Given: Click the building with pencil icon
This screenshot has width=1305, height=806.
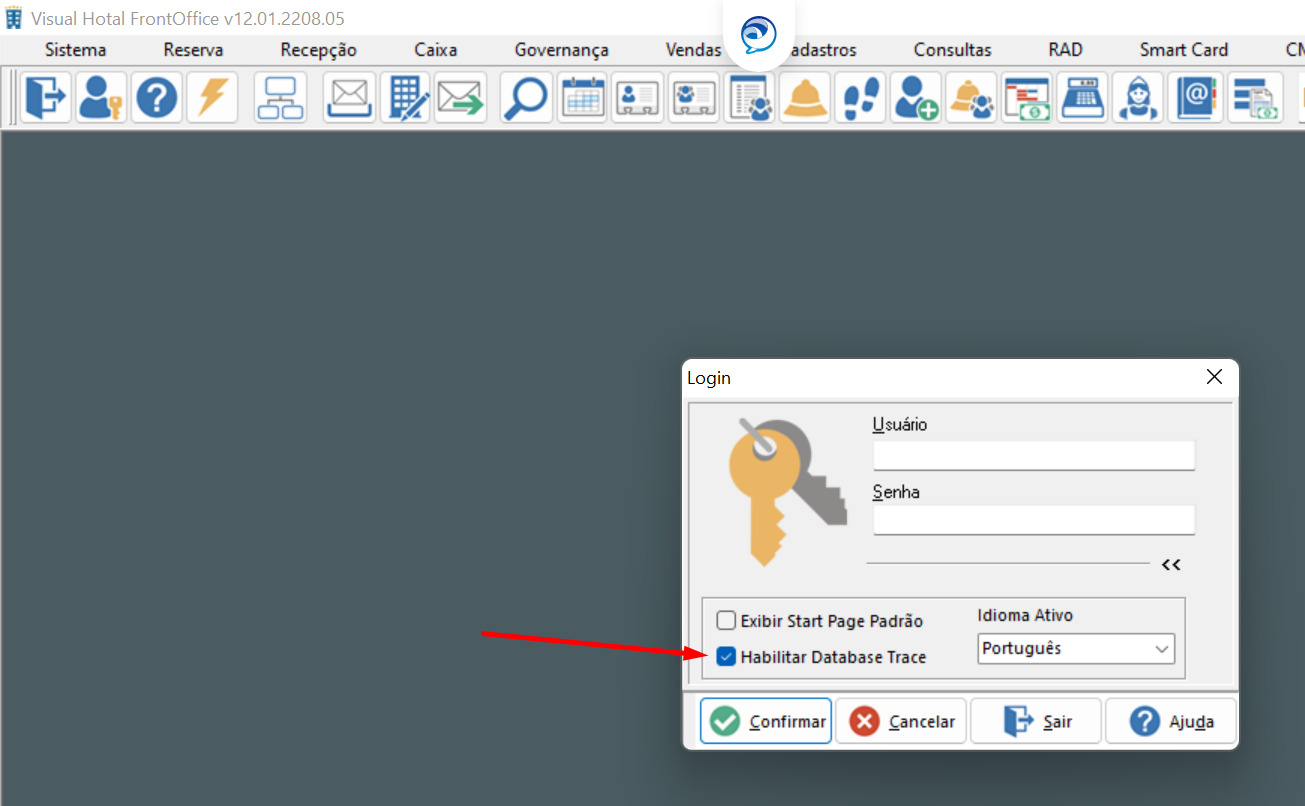Looking at the screenshot, I should point(405,97).
